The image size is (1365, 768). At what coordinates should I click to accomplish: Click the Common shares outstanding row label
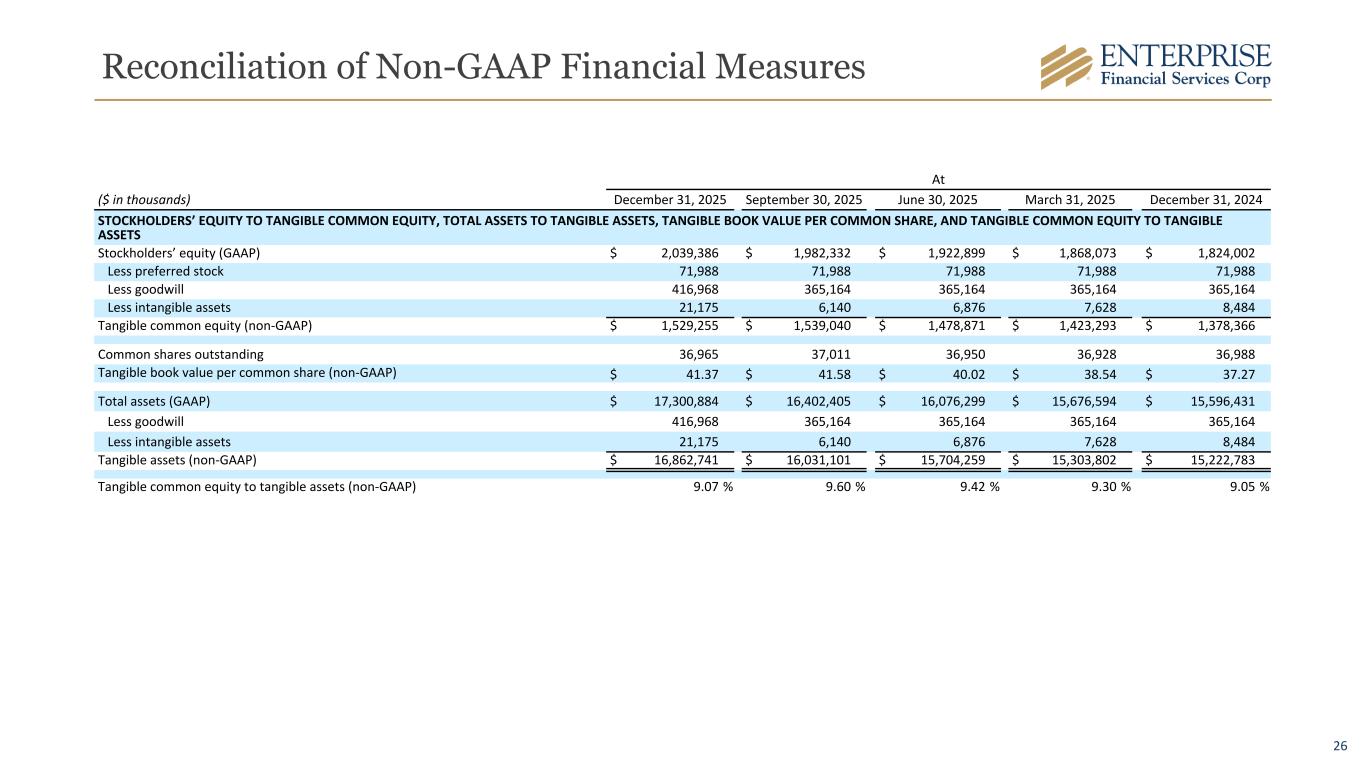(x=180, y=354)
